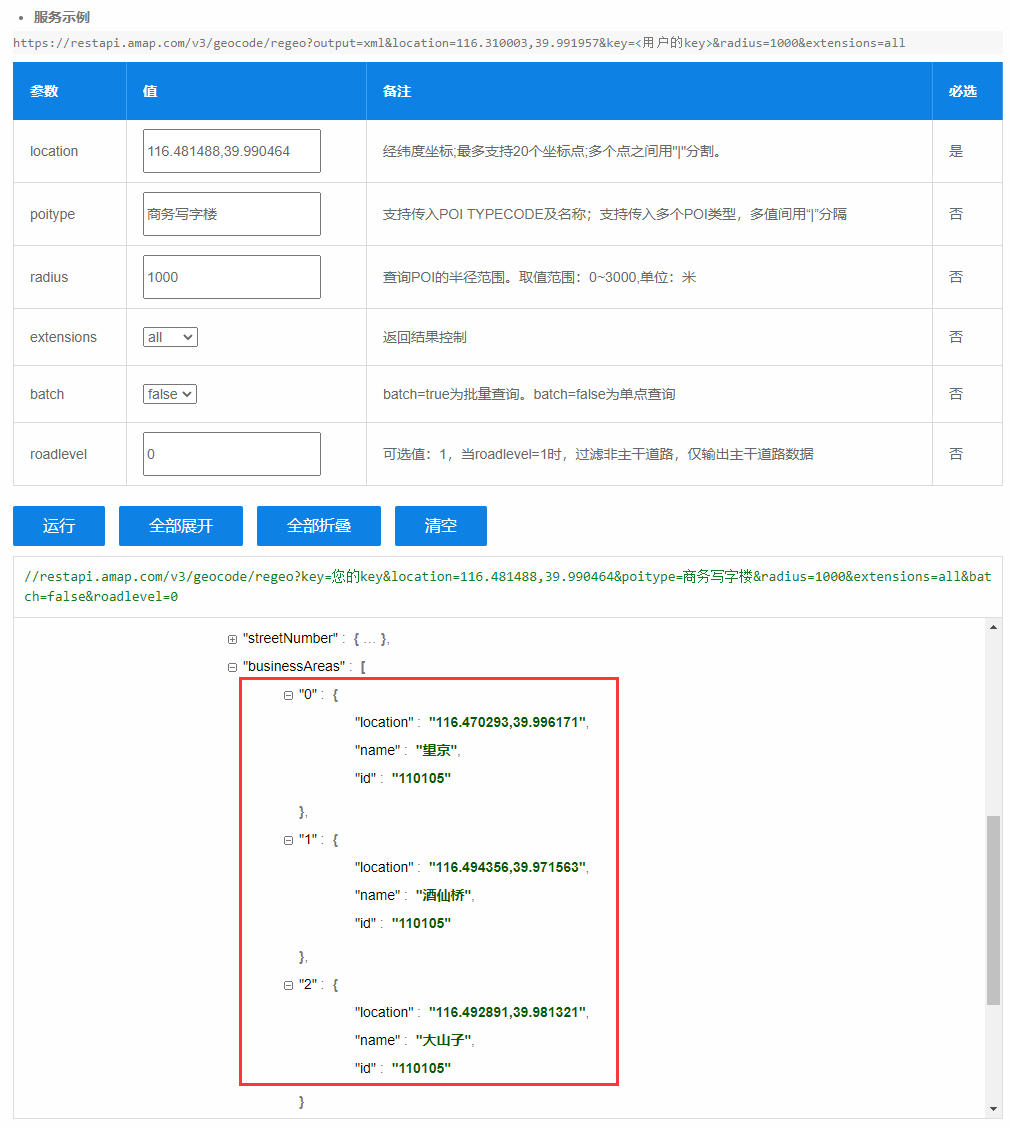Expand the streetNumber JSON node

[231, 638]
